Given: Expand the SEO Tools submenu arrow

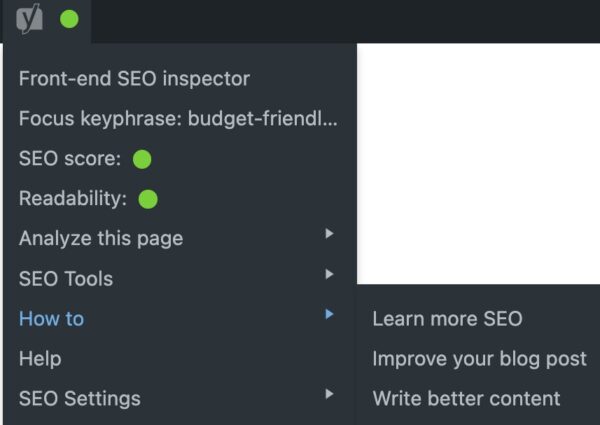Looking at the screenshot, I should click(329, 274).
